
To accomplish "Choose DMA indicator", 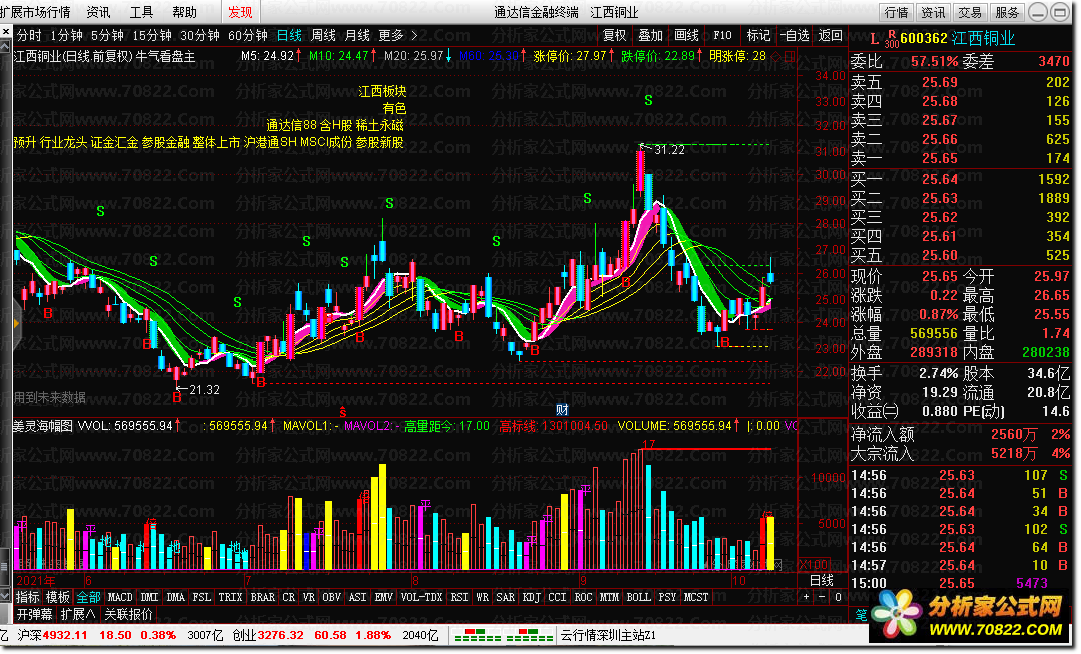I will [x=175, y=597].
